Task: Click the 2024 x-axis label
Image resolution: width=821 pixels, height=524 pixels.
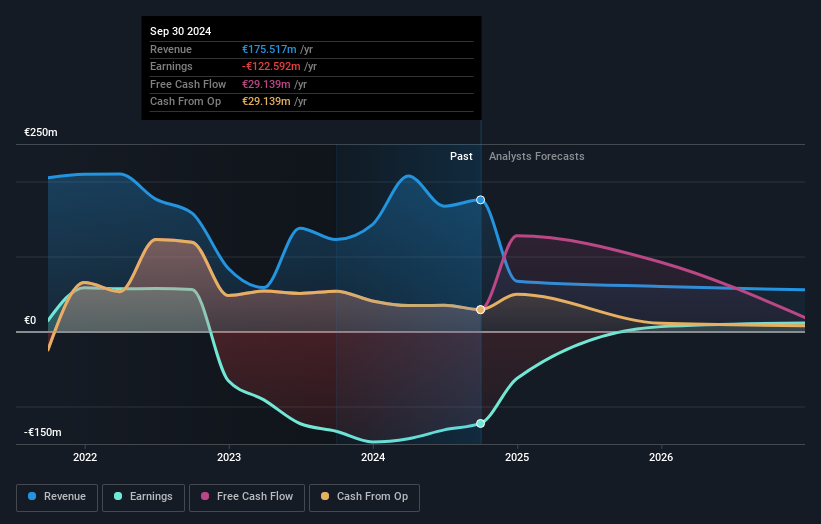Action: [373, 458]
